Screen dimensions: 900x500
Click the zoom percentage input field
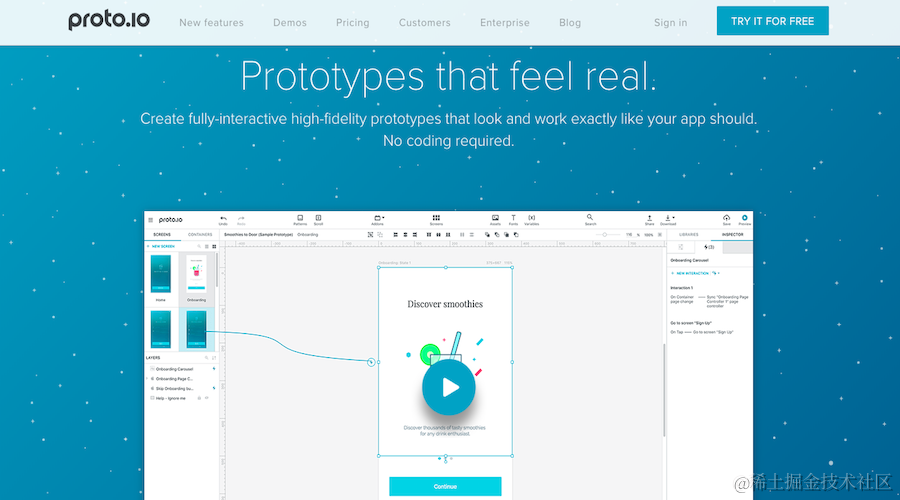tap(629, 235)
